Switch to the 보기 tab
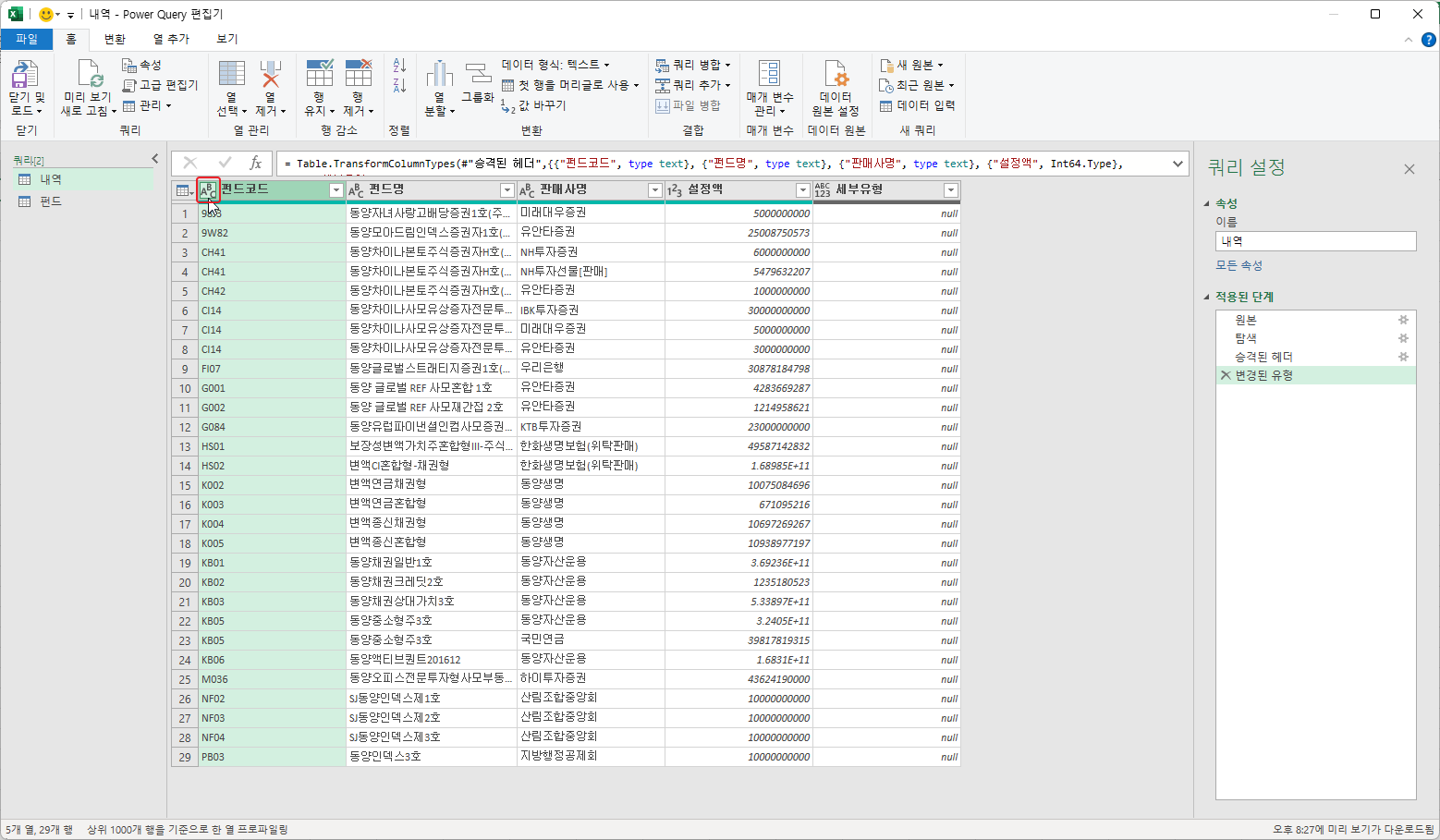Image resolution: width=1440 pixels, height=840 pixels. pyautogui.click(x=227, y=39)
